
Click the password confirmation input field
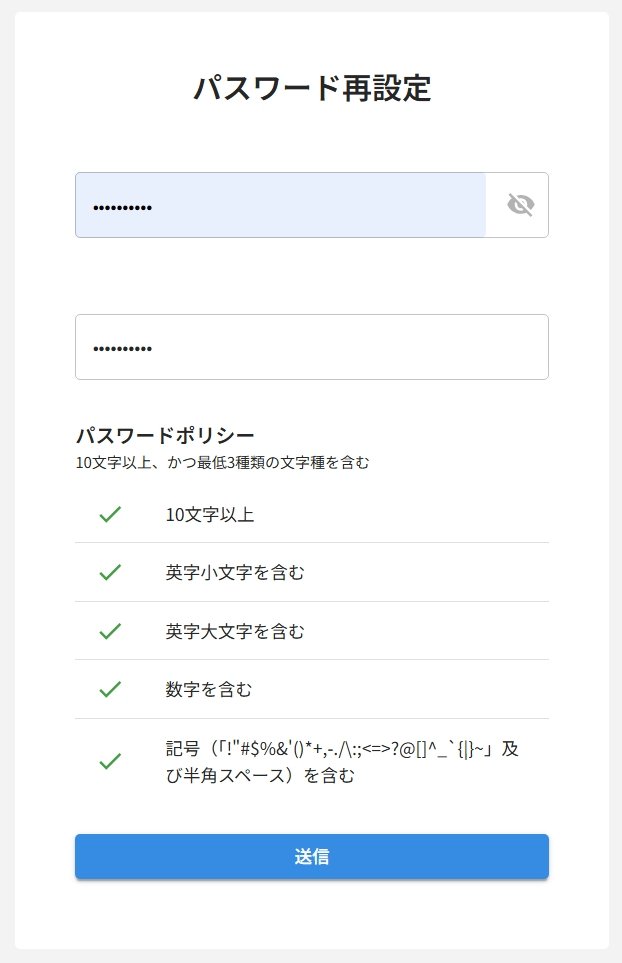[x=311, y=347]
